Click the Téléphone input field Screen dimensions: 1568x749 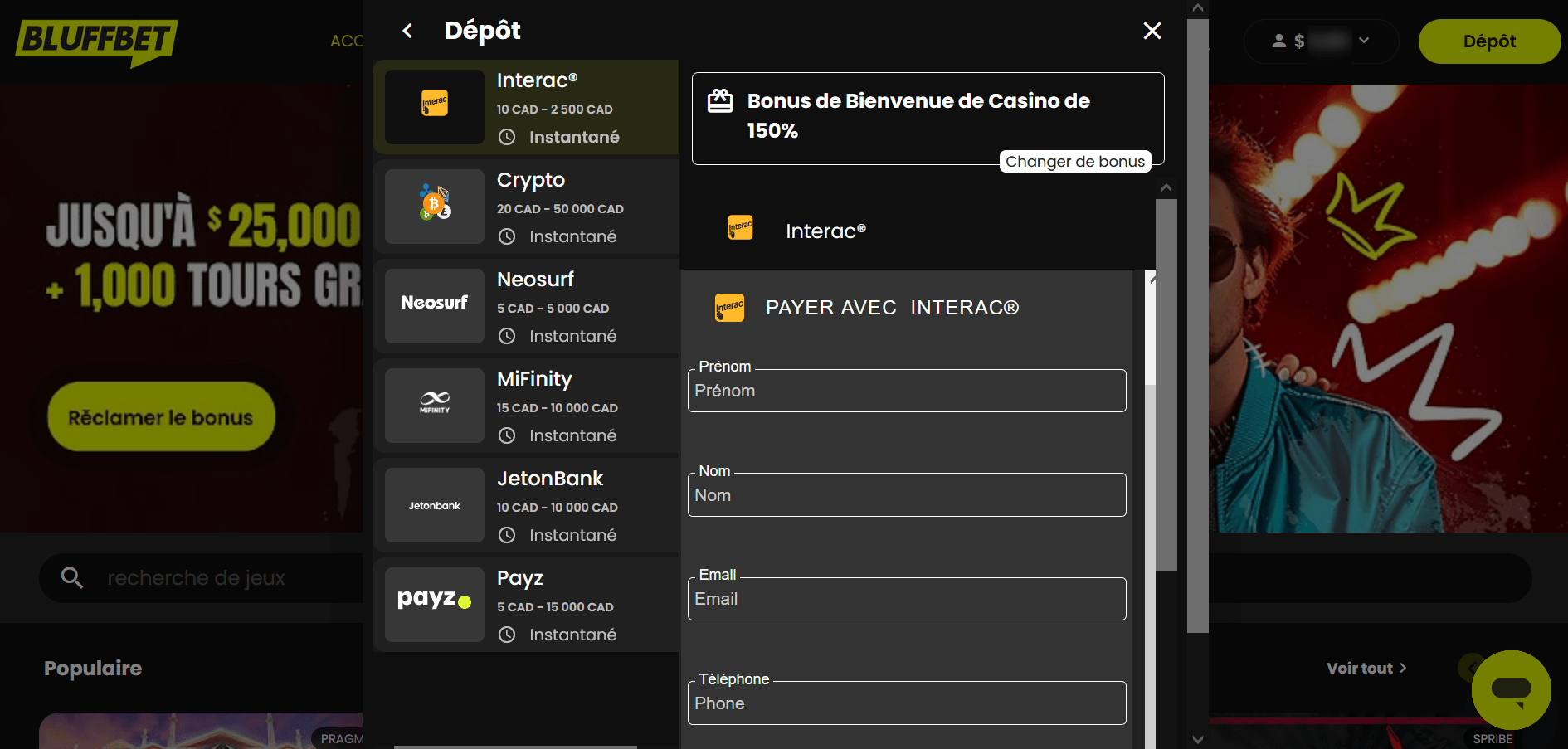(906, 703)
